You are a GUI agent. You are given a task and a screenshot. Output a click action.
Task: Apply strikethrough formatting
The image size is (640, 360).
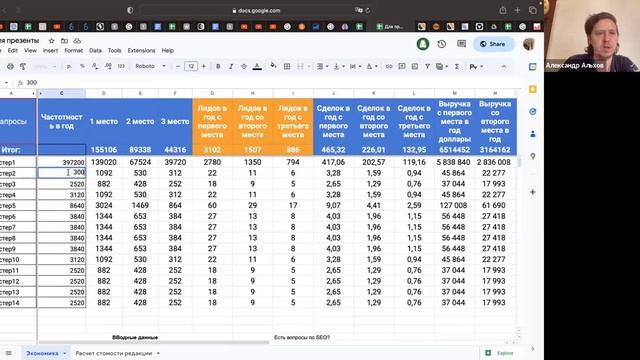click(244, 66)
